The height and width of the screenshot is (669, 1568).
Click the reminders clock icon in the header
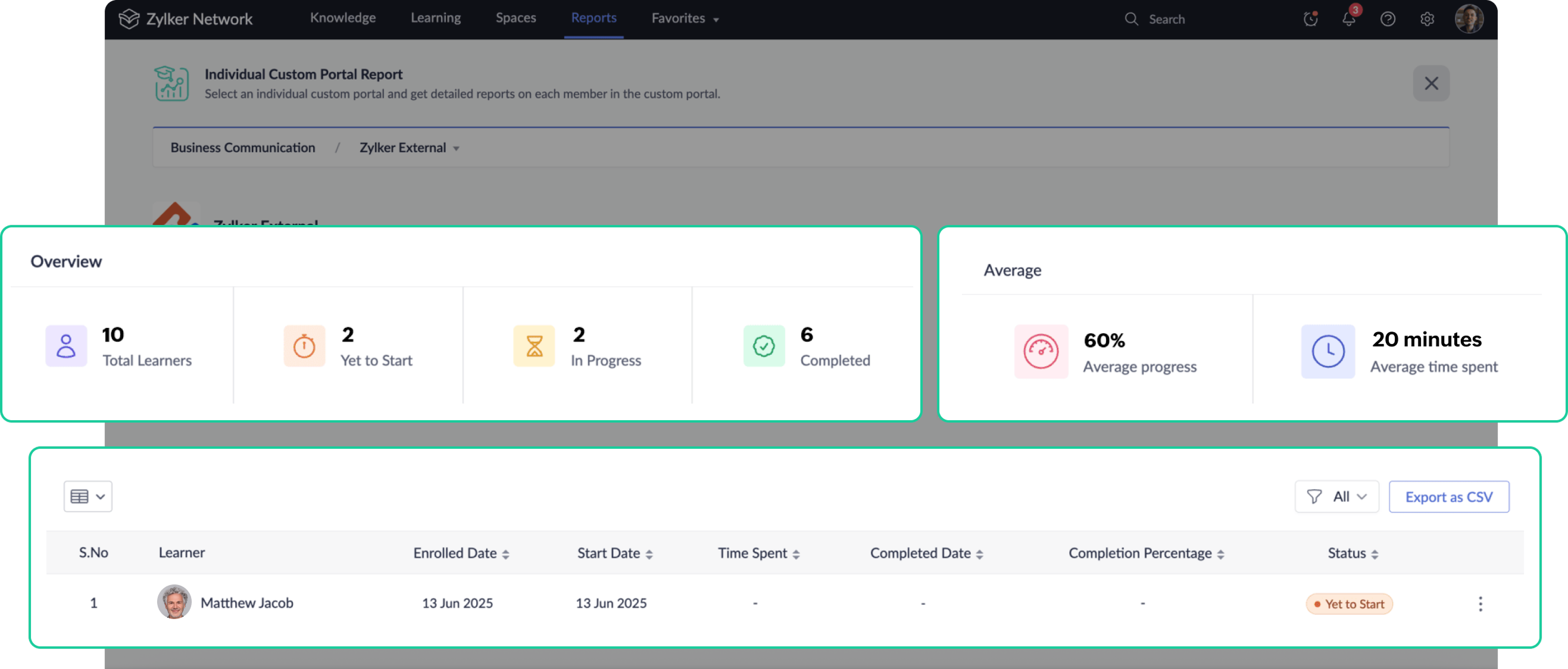[x=1310, y=19]
